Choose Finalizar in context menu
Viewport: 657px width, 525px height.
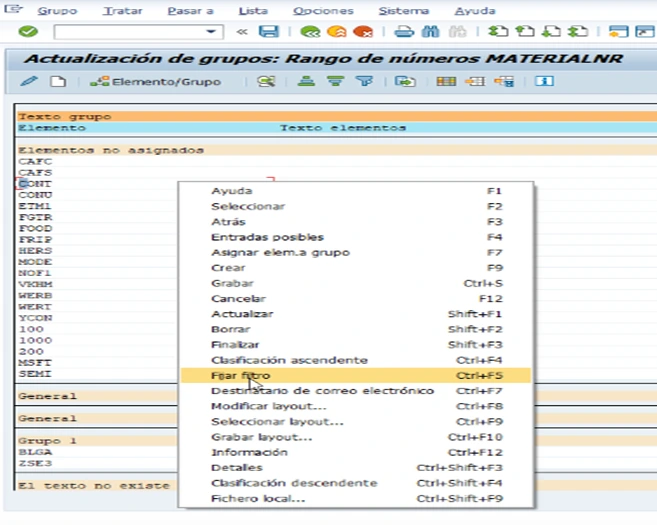click(x=356, y=345)
